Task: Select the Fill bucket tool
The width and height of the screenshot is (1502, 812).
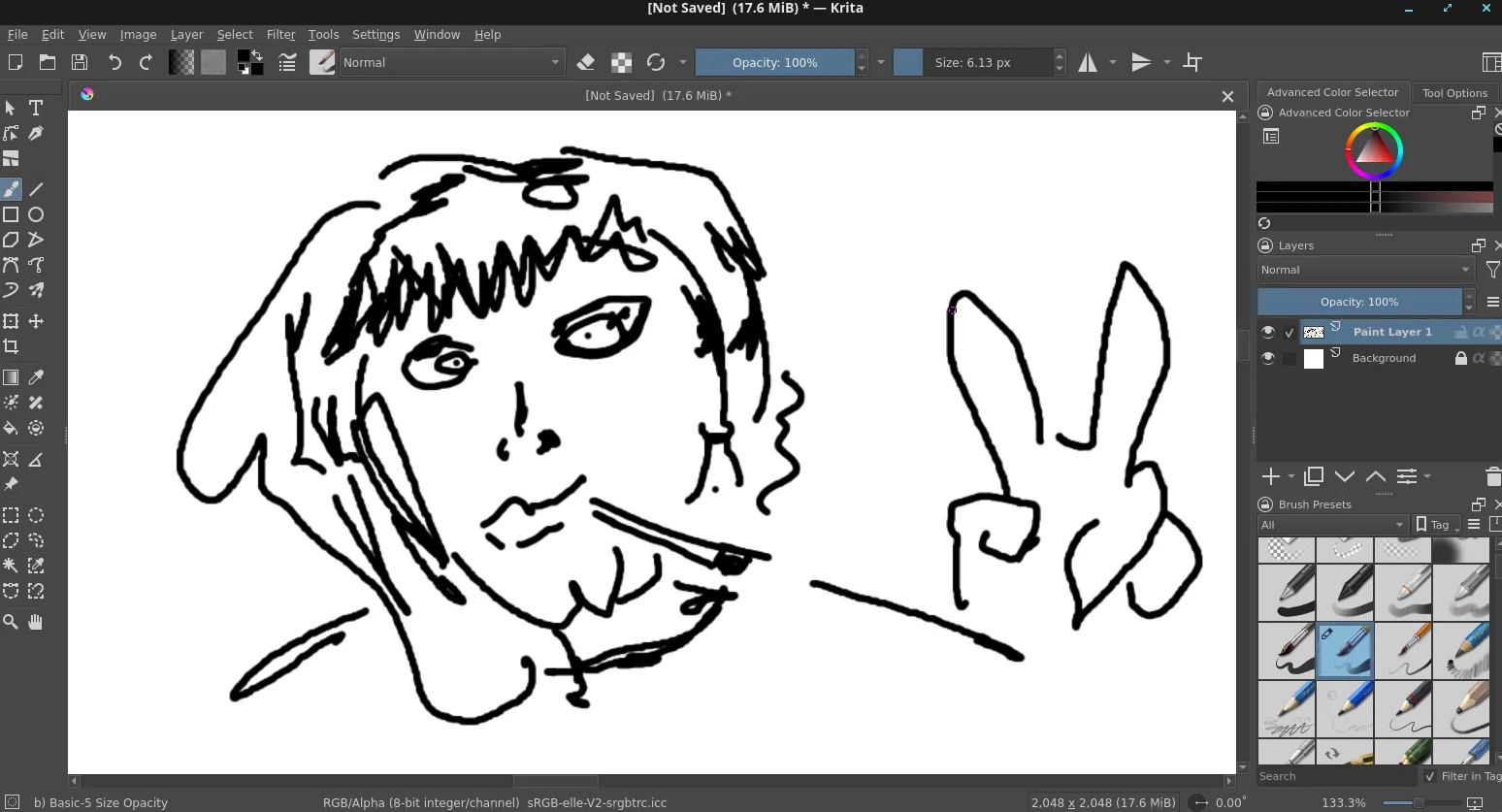Action: coord(11,428)
